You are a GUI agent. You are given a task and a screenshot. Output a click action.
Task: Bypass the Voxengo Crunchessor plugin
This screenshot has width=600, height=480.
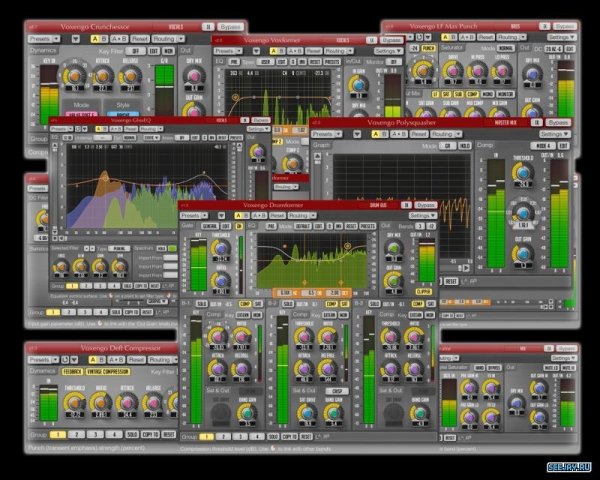point(230,27)
